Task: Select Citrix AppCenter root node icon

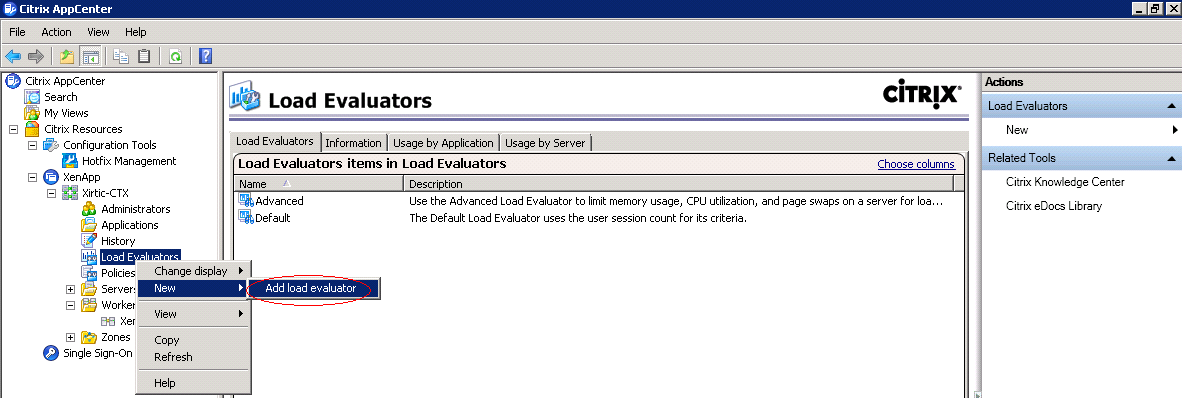Action: [13, 81]
